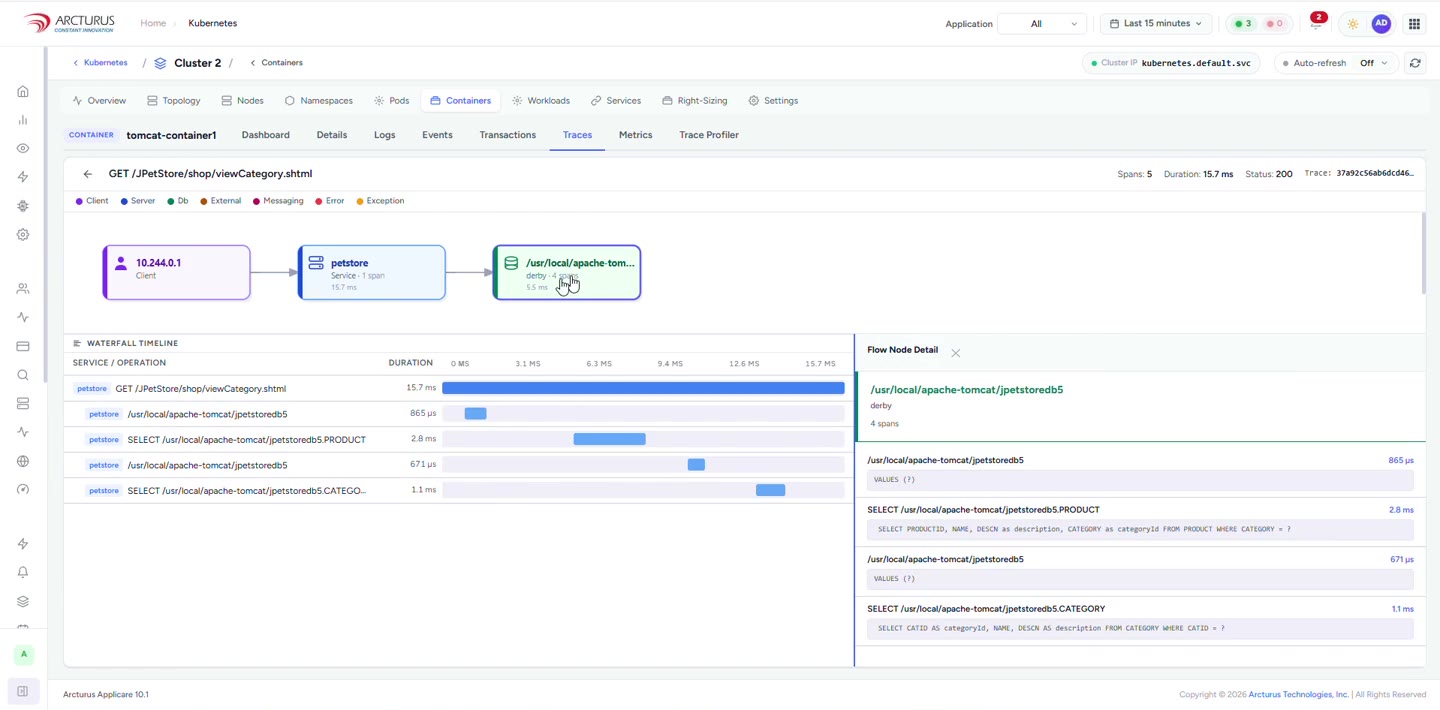Go back to Kubernetes breadcrumb link
The width and height of the screenshot is (1440, 710).
pos(100,63)
